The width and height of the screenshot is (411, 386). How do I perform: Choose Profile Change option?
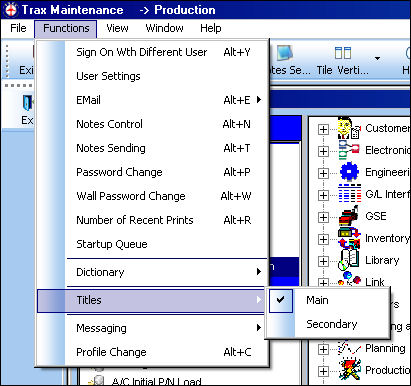[152, 352]
